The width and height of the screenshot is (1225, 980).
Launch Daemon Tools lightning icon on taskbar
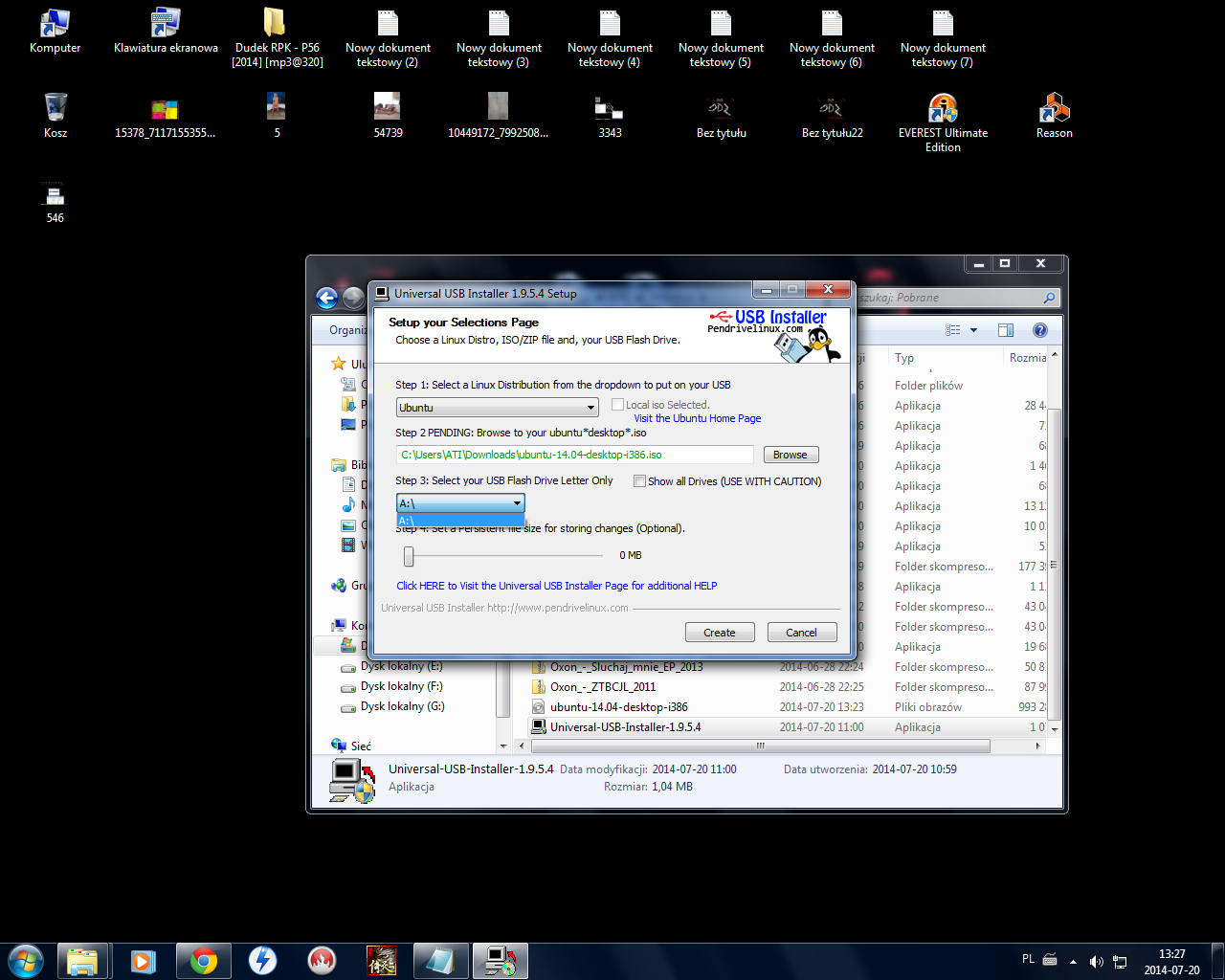coord(262,961)
